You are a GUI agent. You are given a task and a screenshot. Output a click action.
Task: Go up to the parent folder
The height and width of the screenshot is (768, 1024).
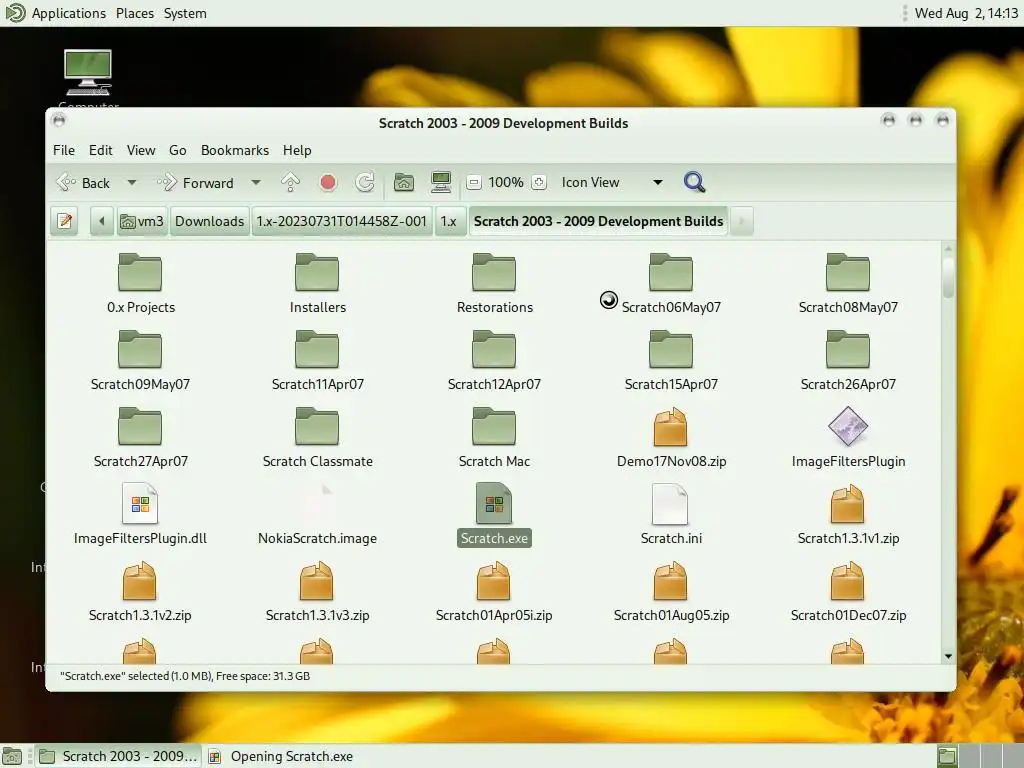pyautogui.click(x=290, y=182)
